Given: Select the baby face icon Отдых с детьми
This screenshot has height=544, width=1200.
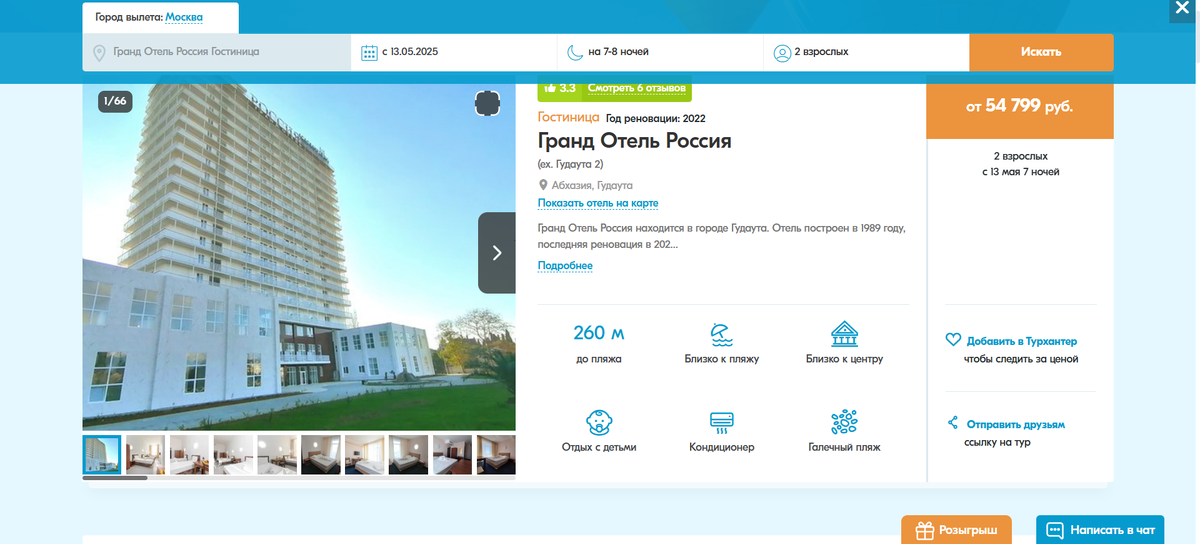Looking at the screenshot, I should tap(599, 421).
